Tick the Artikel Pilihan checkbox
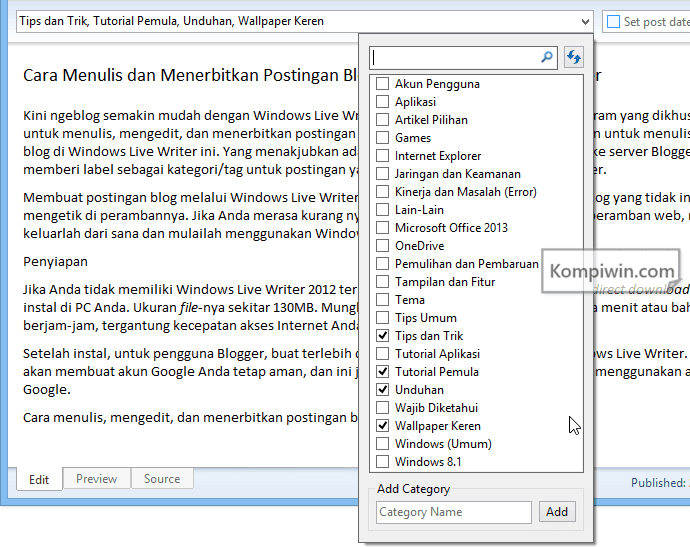The height and width of the screenshot is (547, 690). point(382,120)
